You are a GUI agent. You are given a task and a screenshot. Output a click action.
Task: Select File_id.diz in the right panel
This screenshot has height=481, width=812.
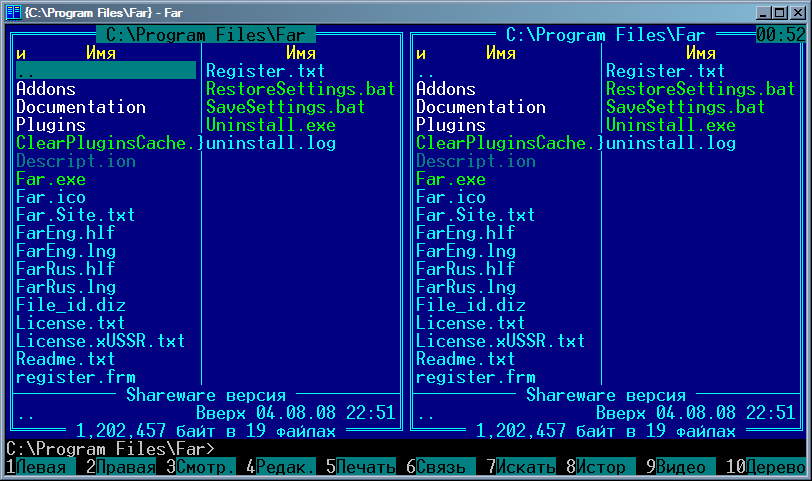471,305
